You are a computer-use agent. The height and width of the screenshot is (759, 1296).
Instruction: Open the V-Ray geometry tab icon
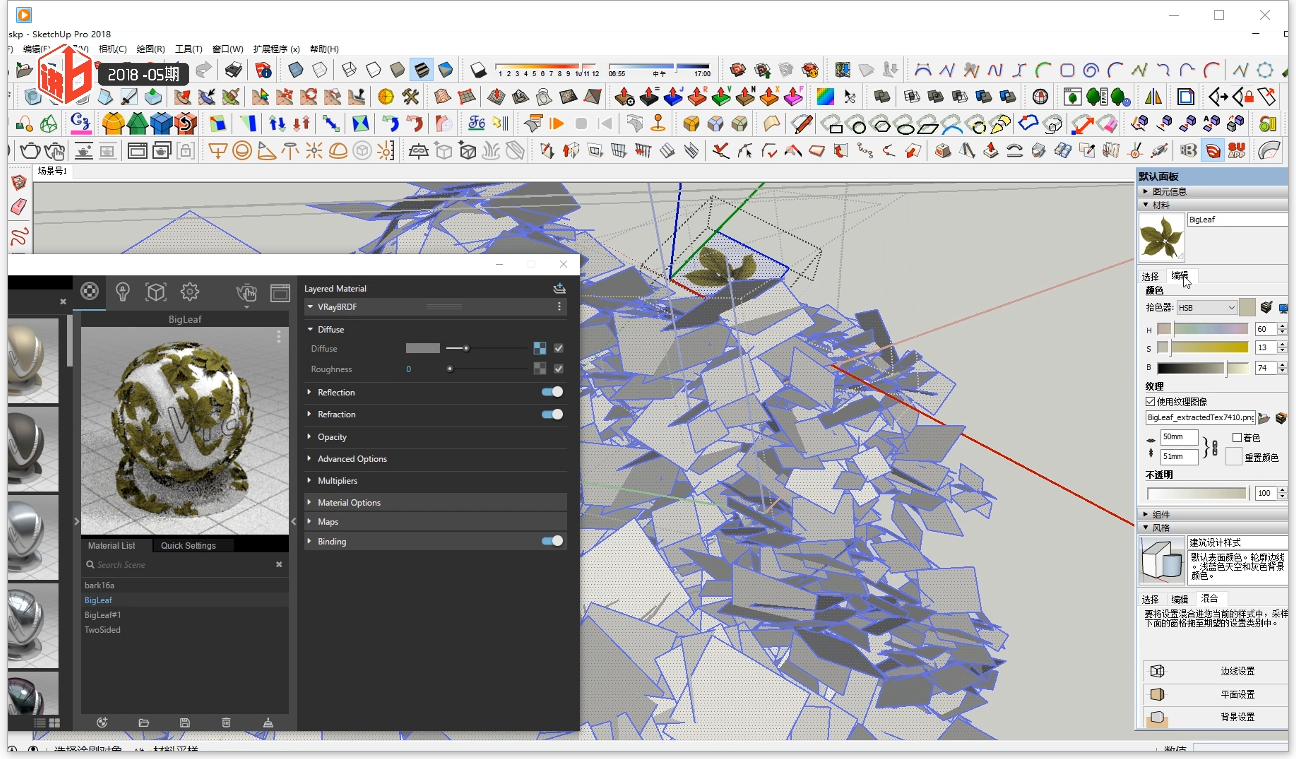[155, 291]
